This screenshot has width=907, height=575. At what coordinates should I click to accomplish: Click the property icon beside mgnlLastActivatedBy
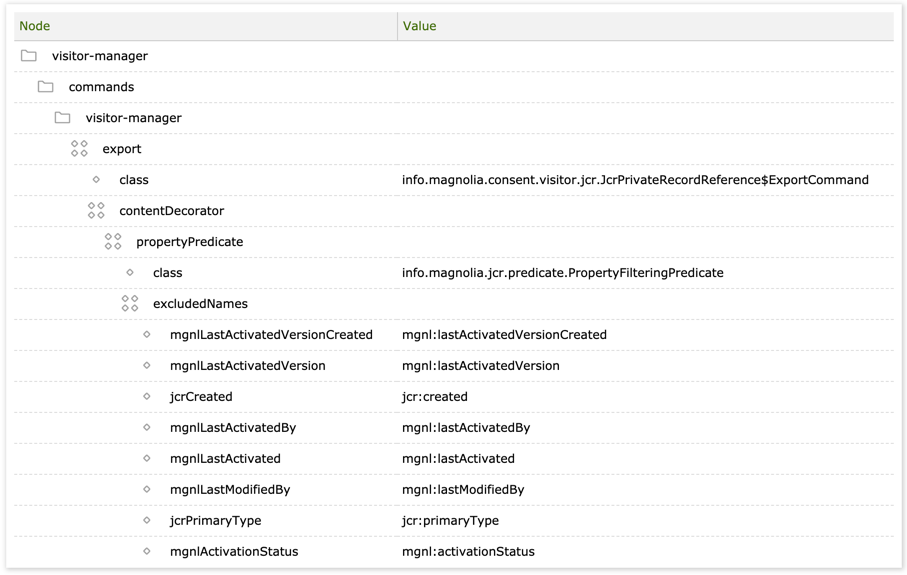click(146, 427)
